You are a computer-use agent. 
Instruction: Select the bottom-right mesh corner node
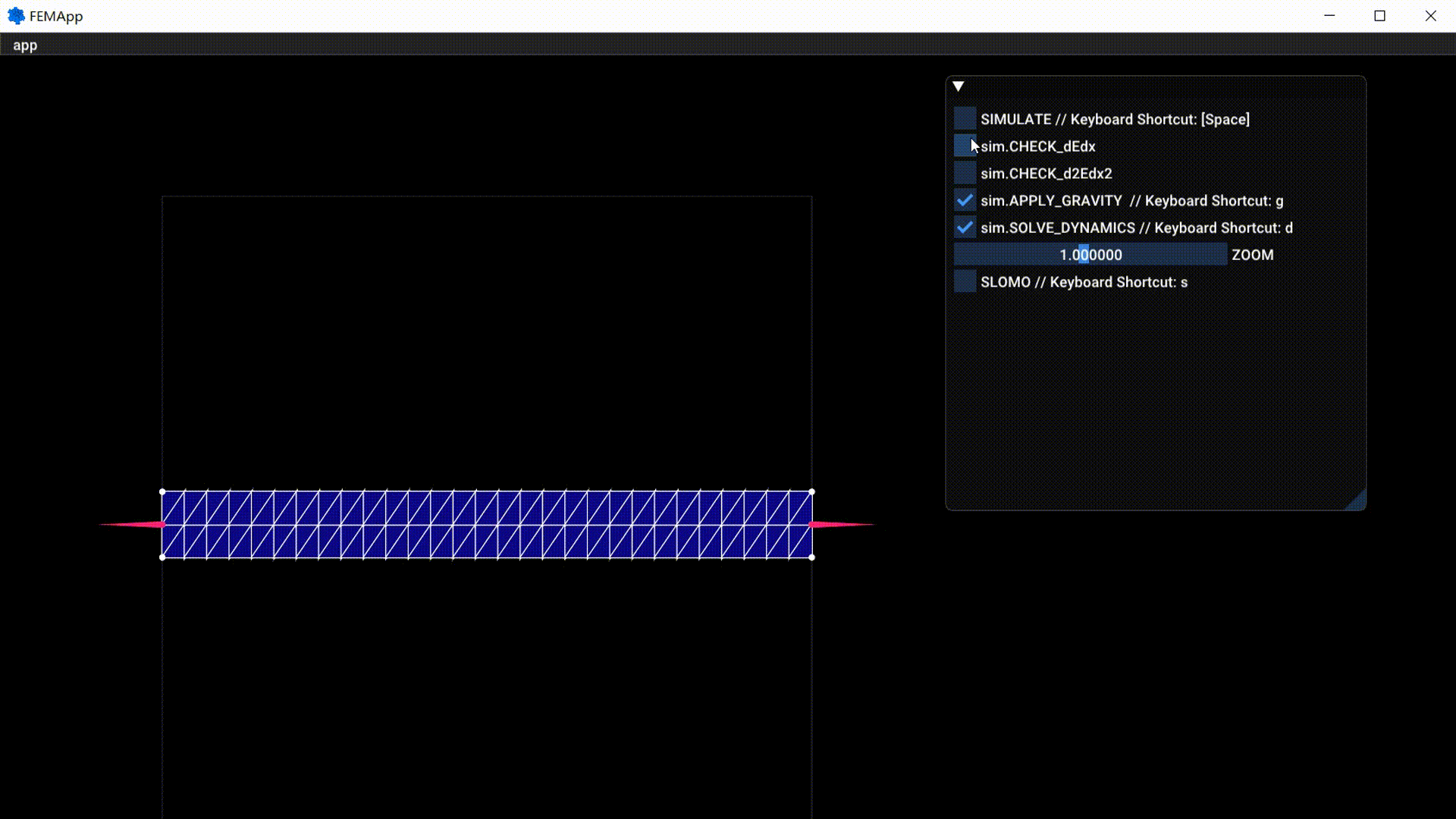click(x=811, y=557)
